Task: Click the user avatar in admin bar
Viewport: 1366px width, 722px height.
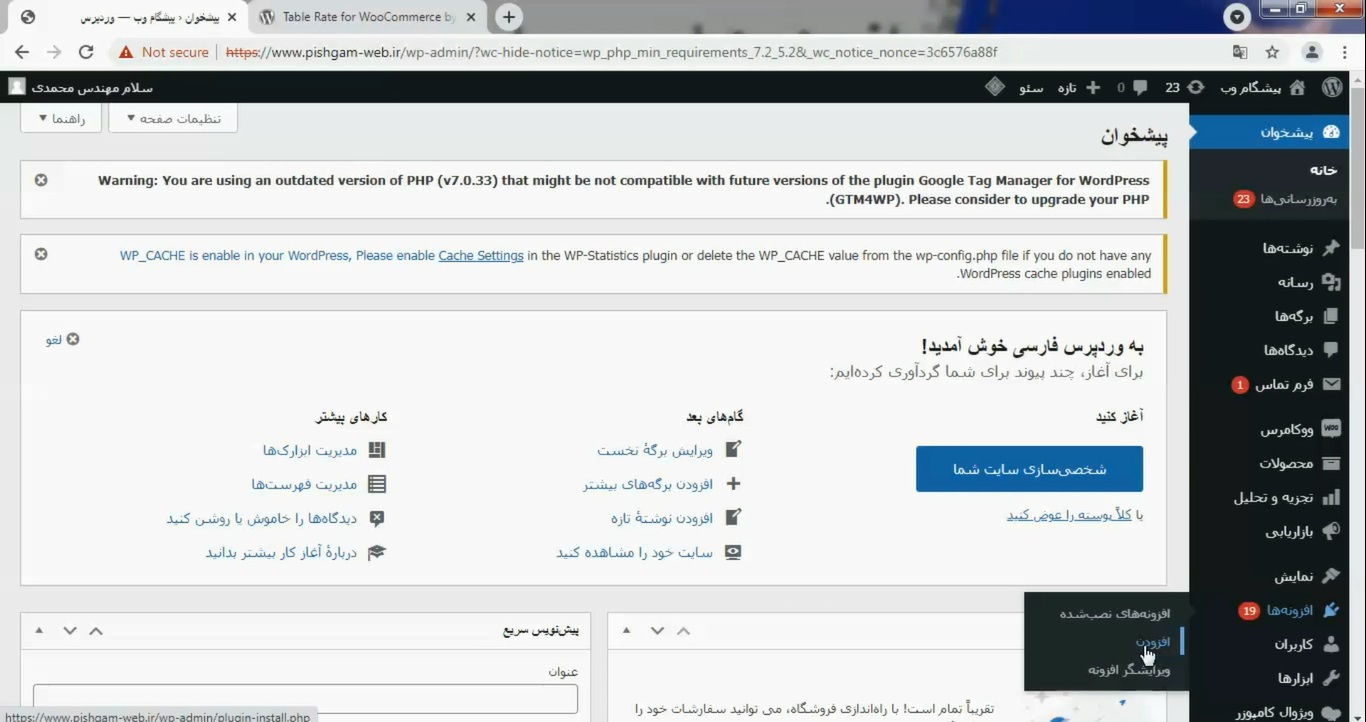Action: coord(17,87)
